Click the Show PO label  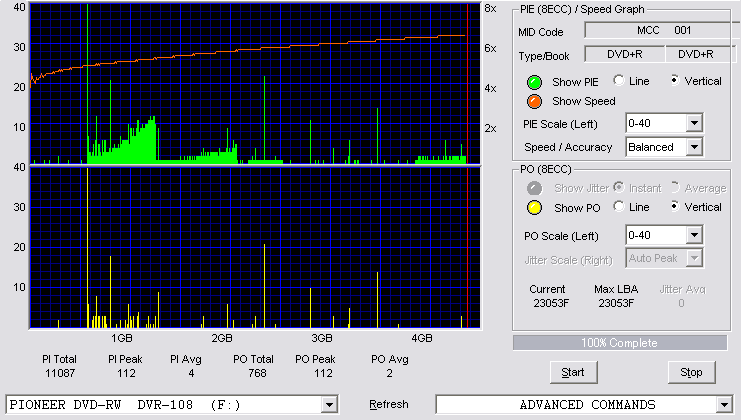pos(577,208)
